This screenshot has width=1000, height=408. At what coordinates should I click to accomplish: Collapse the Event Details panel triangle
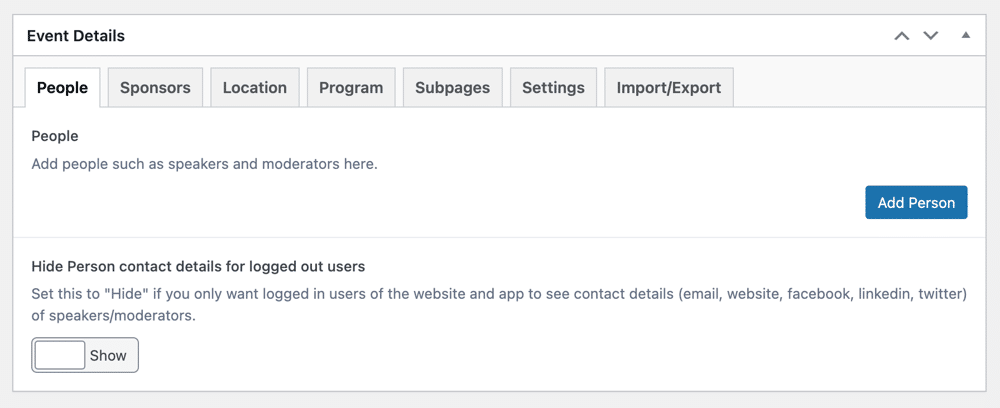(966, 35)
